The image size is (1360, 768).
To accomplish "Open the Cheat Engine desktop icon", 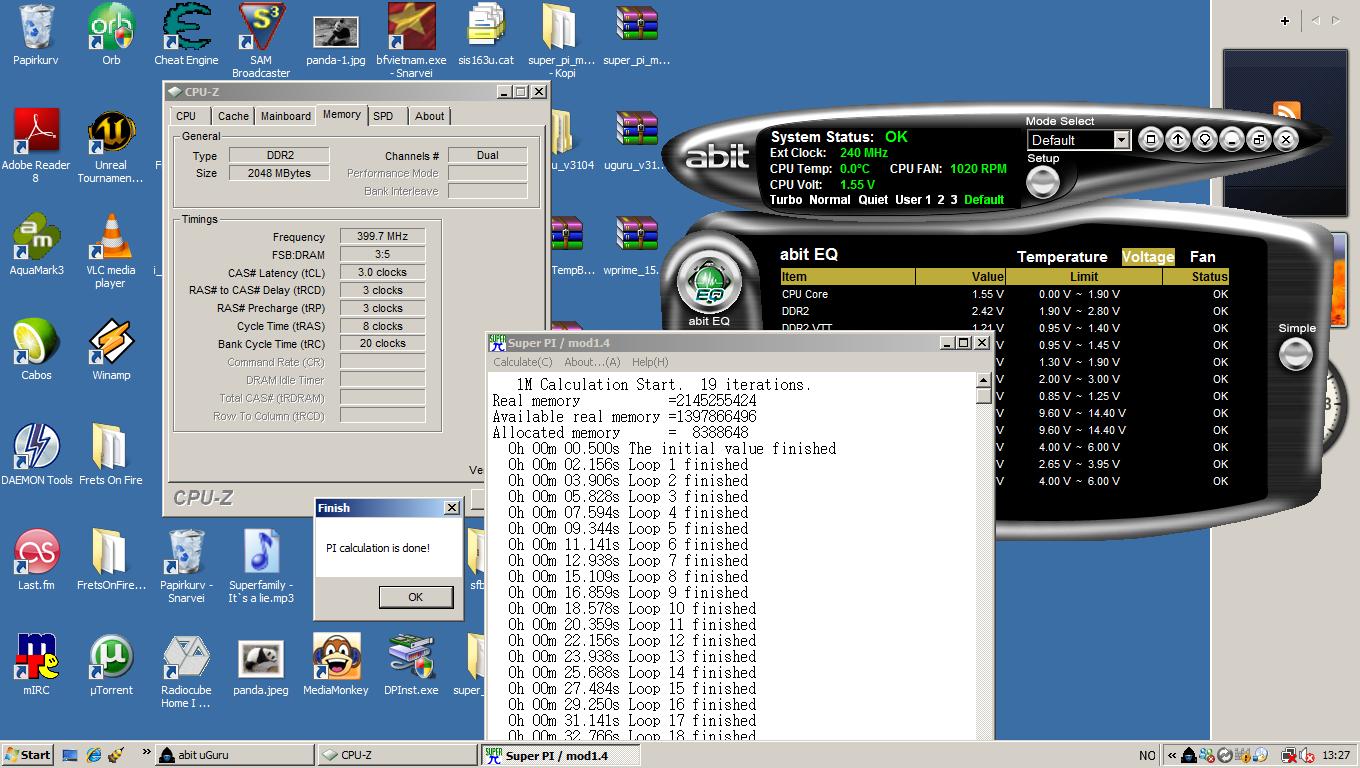I will 186,35.
